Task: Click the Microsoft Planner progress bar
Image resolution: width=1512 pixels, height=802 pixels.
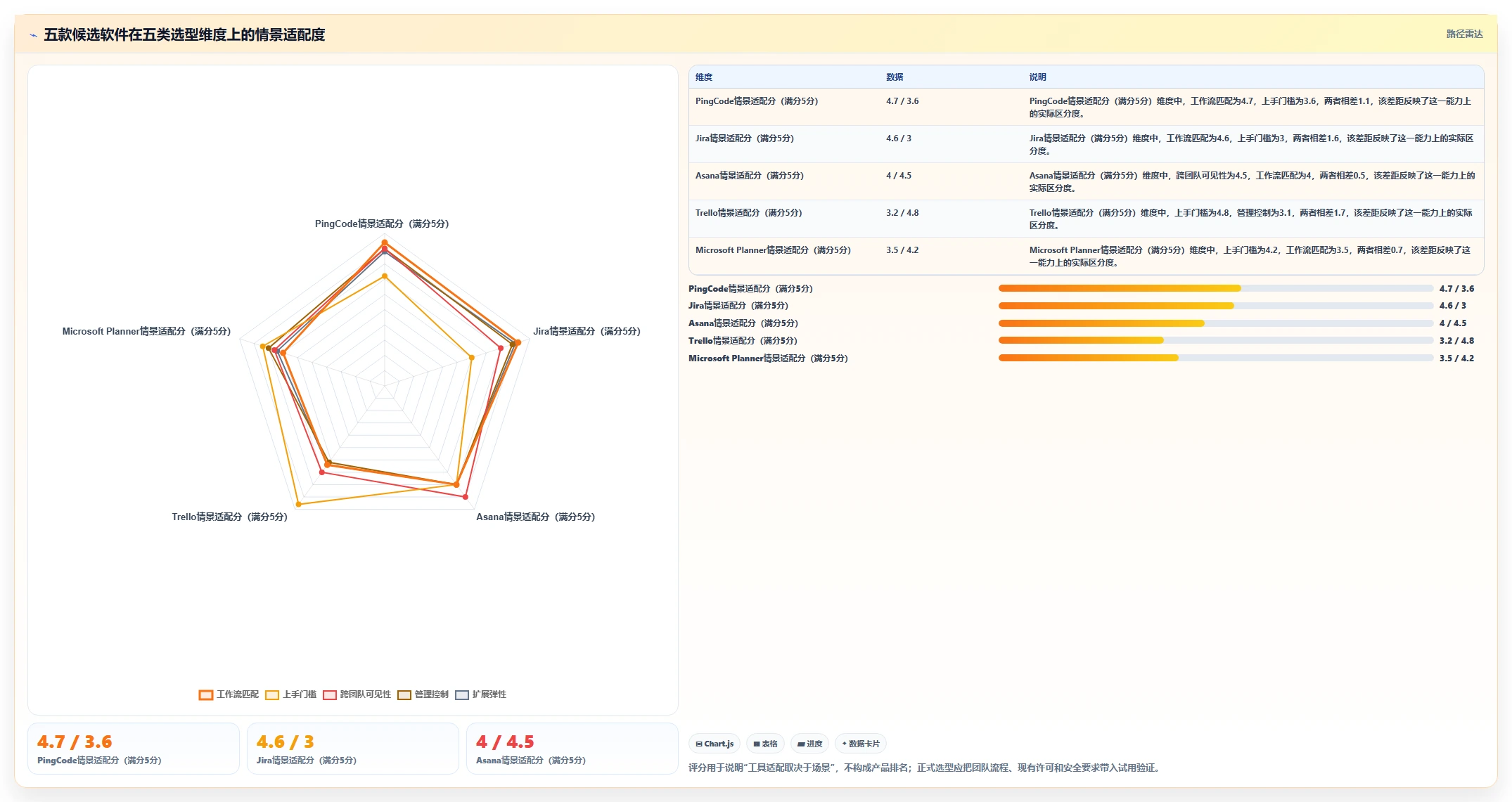Action: (x=1215, y=358)
